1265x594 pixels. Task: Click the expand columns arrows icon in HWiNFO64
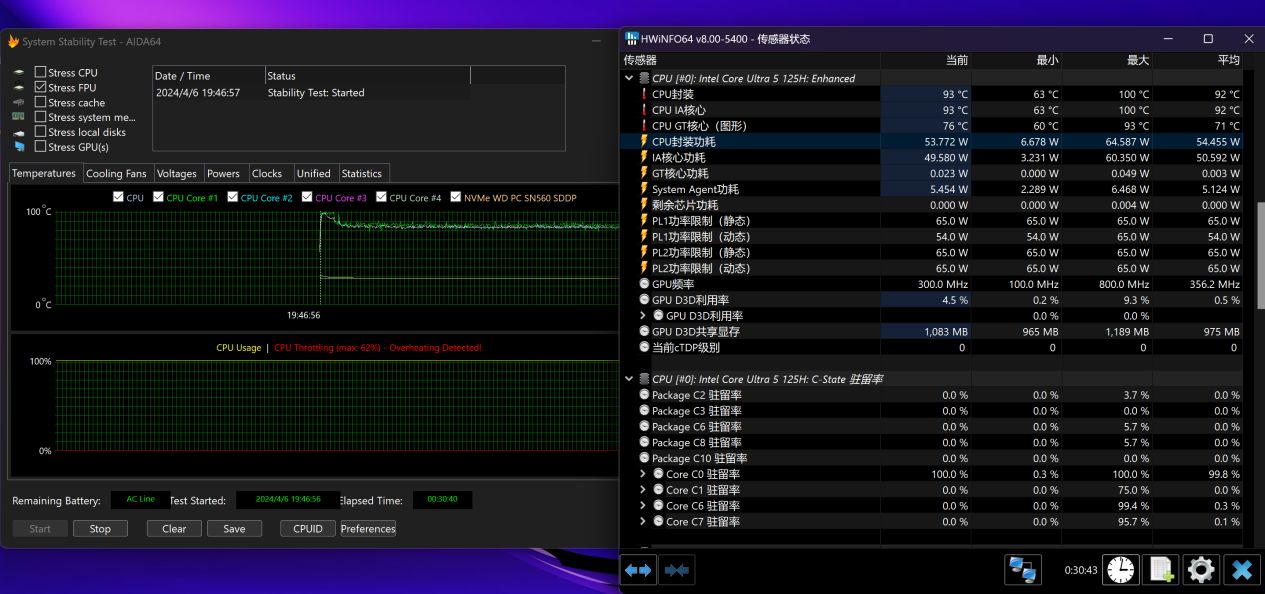[638, 570]
